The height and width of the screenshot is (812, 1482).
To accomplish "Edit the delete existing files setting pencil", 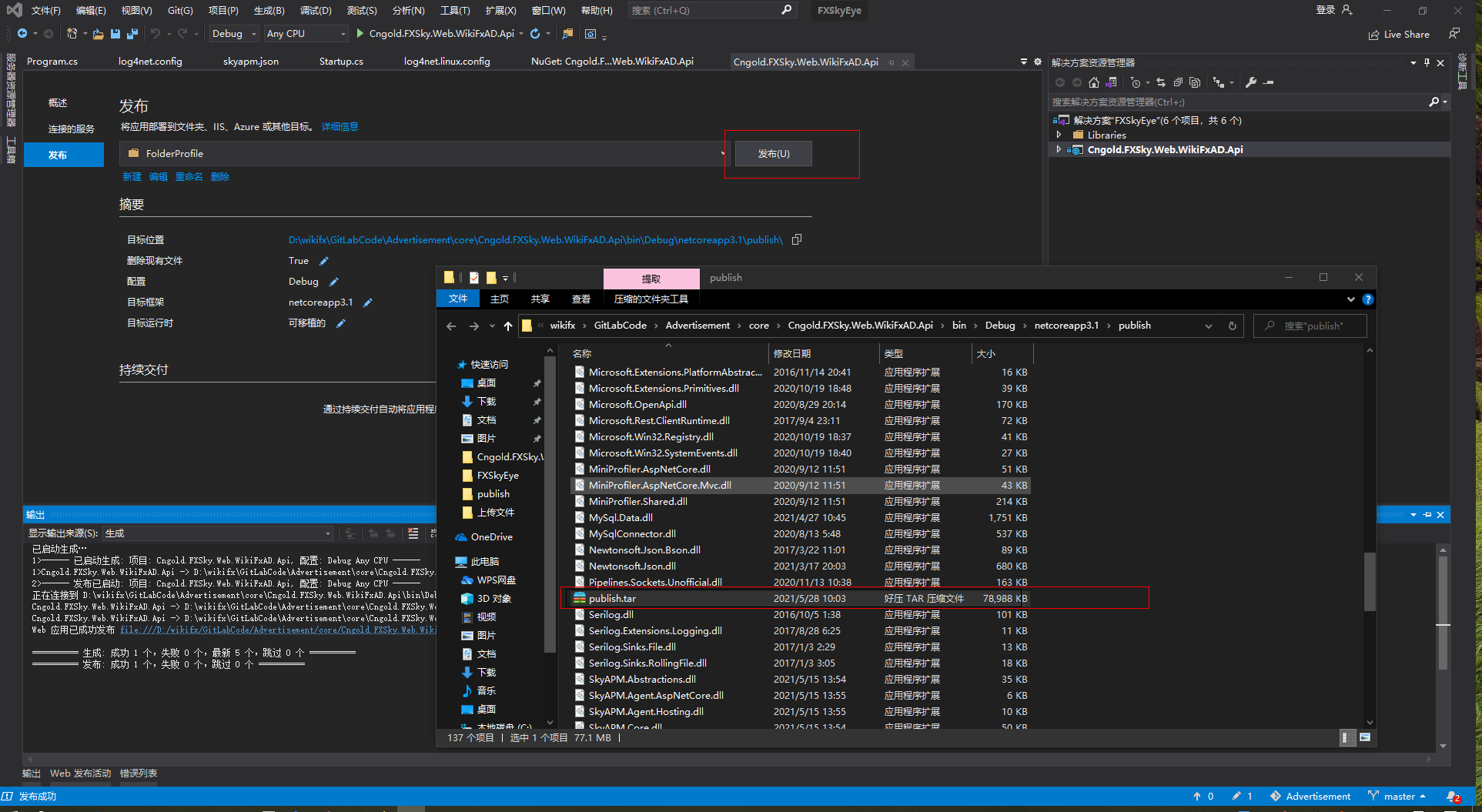I will pos(324,261).
